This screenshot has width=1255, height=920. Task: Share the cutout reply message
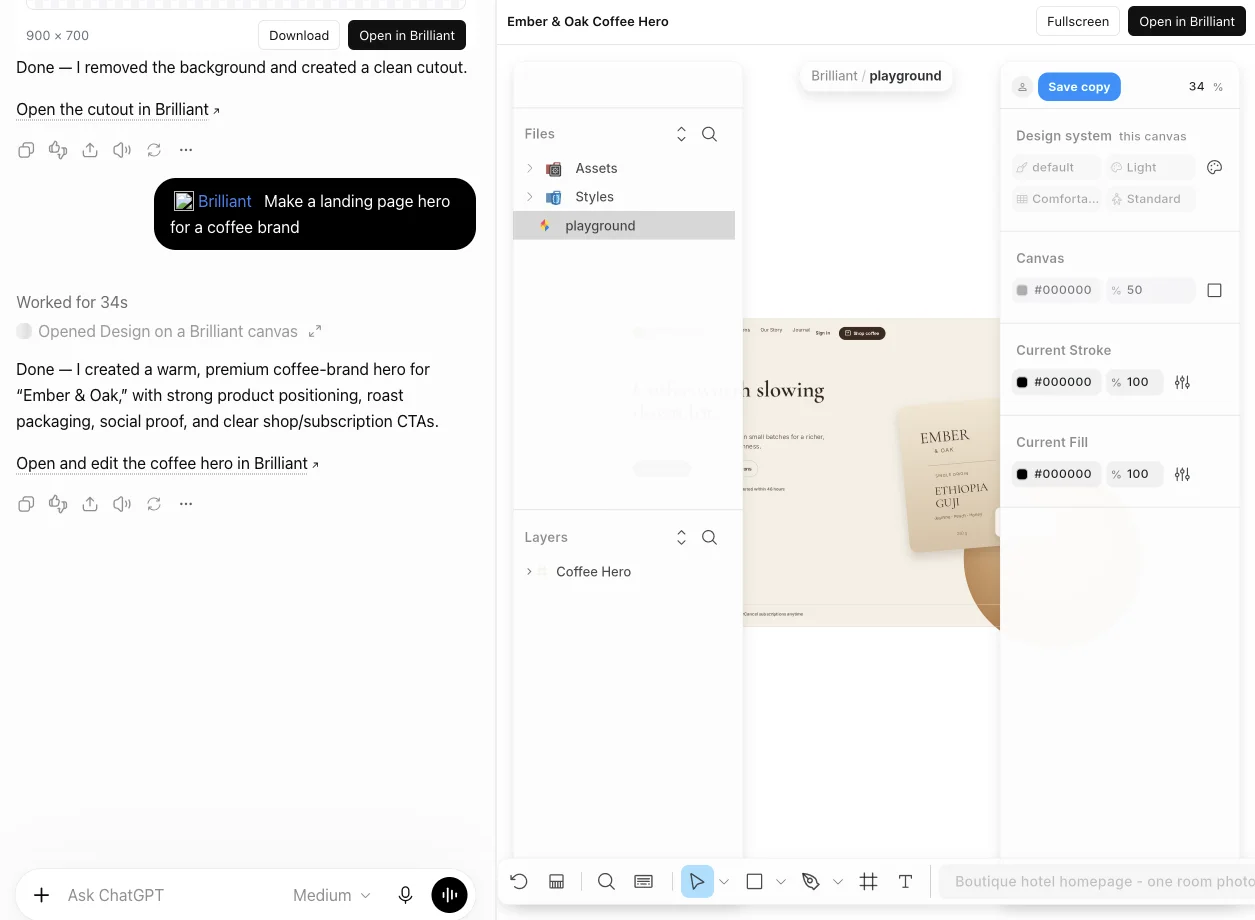coord(90,150)
